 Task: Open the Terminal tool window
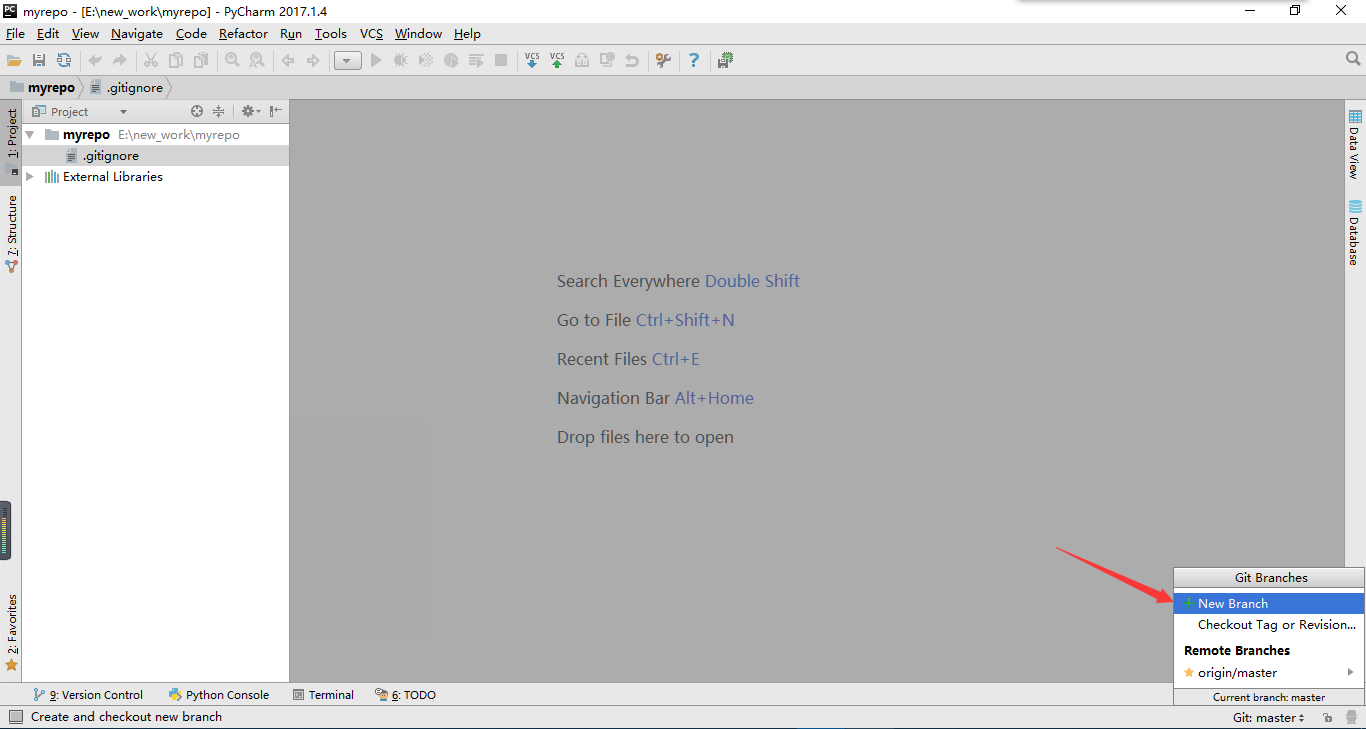point(323,695)
